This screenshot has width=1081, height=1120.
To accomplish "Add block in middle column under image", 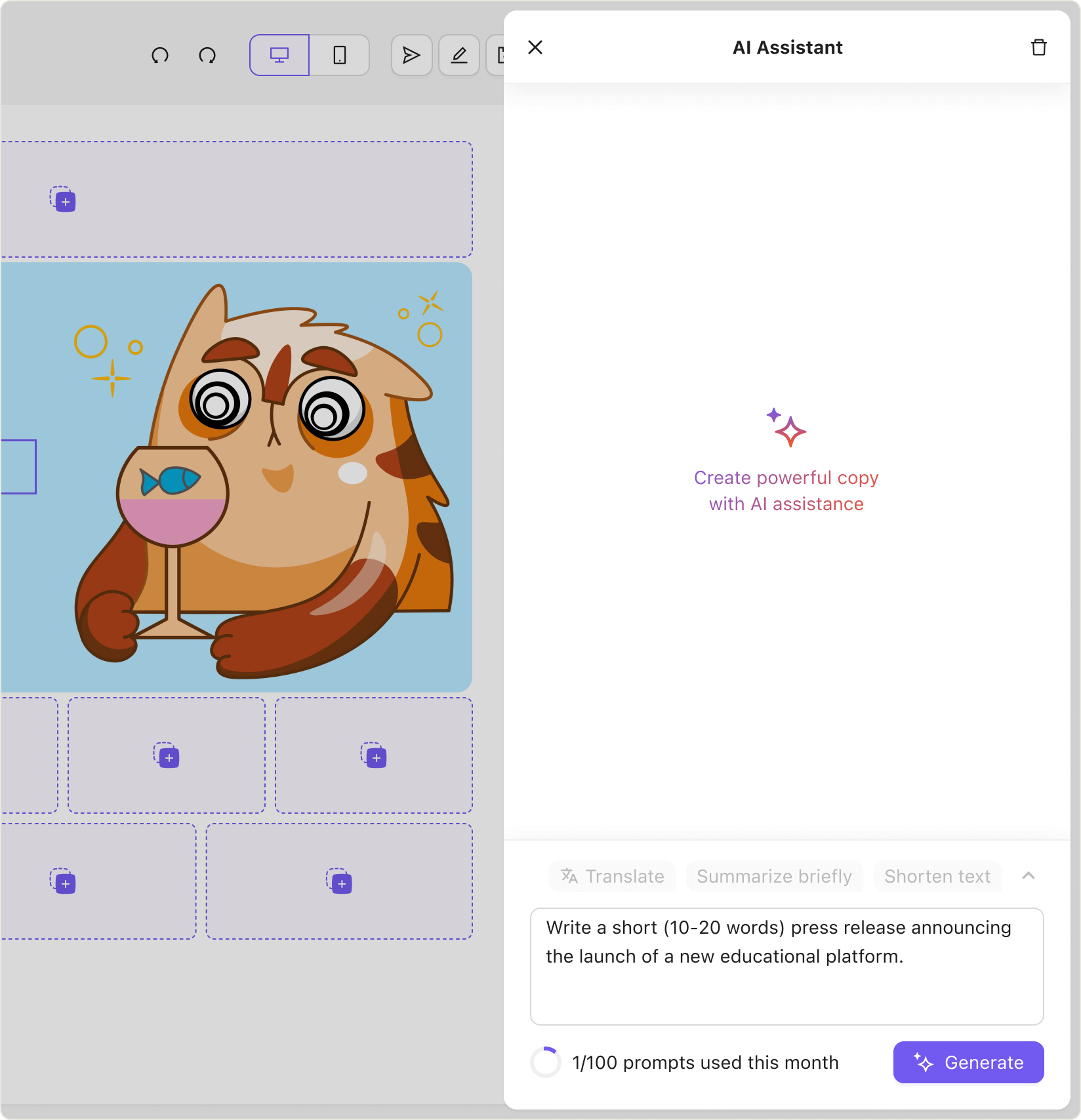I will coord(167,755).
